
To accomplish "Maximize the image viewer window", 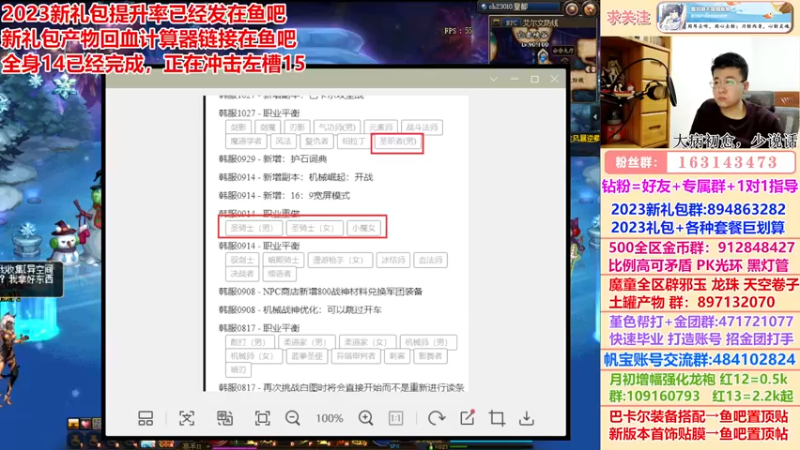I will coord(535,79).
